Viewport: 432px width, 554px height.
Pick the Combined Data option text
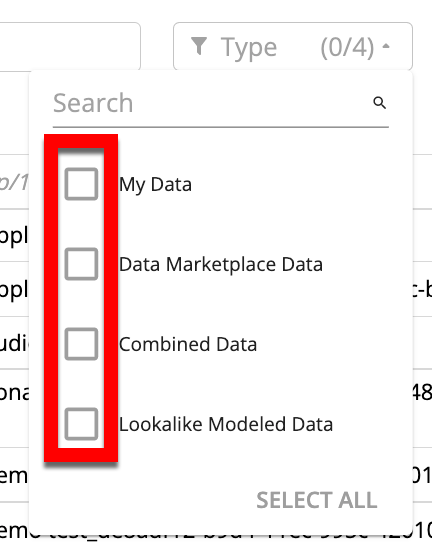[x=188, y=344]
